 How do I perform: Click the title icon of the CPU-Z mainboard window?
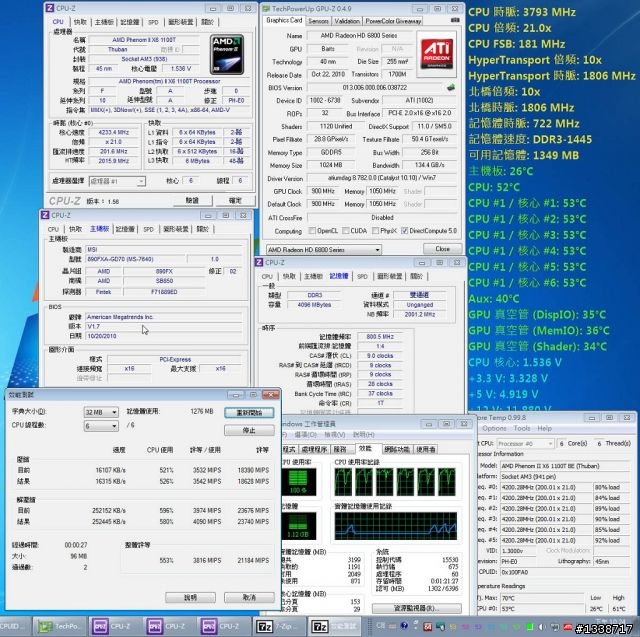45,215
